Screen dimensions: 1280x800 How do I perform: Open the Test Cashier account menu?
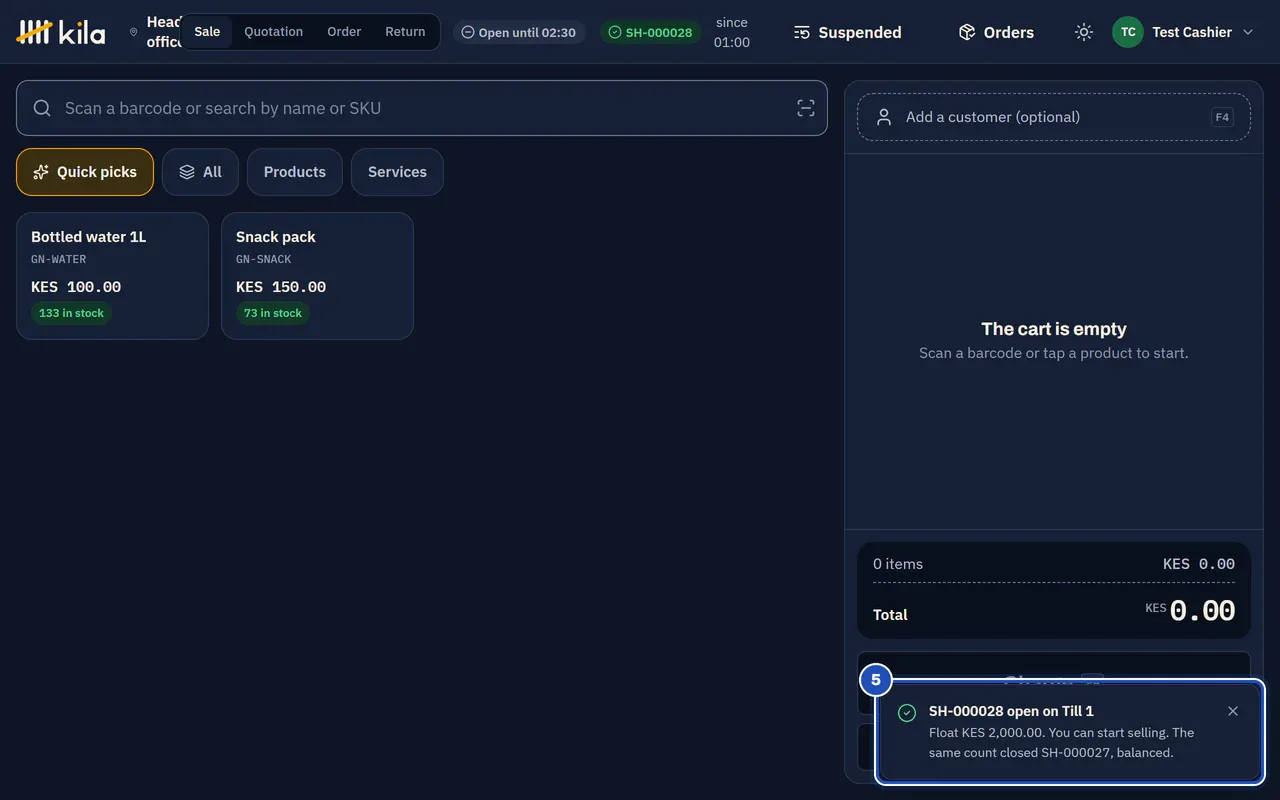1183,32
